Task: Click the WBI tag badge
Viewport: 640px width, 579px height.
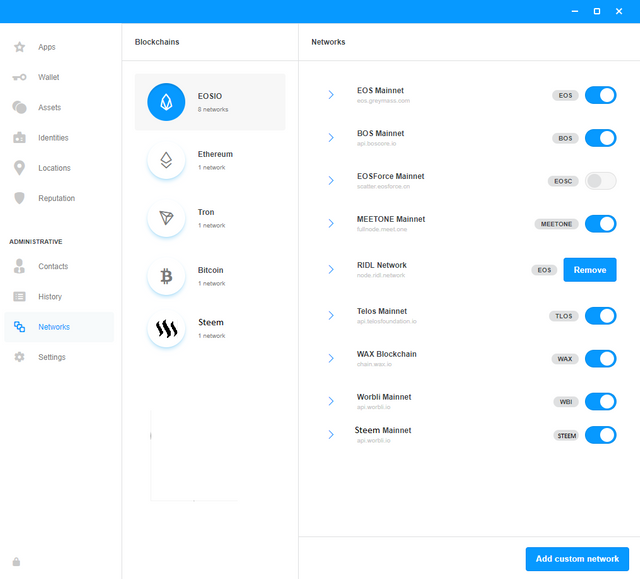Action: (x=566, y=402)
